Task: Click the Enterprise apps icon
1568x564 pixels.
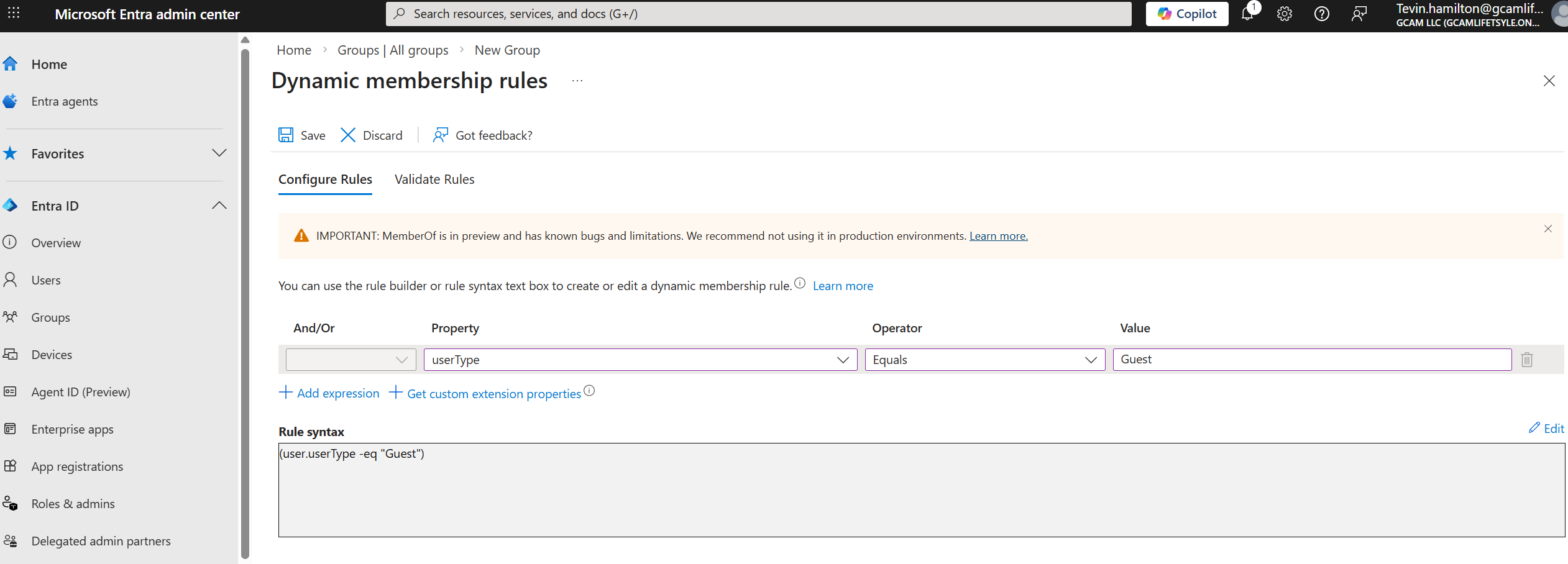Action: [10, 429]
